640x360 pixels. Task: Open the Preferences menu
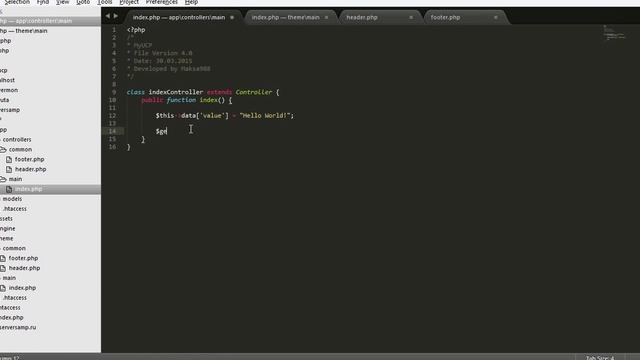pyautogui.click(x=162, y=2)
